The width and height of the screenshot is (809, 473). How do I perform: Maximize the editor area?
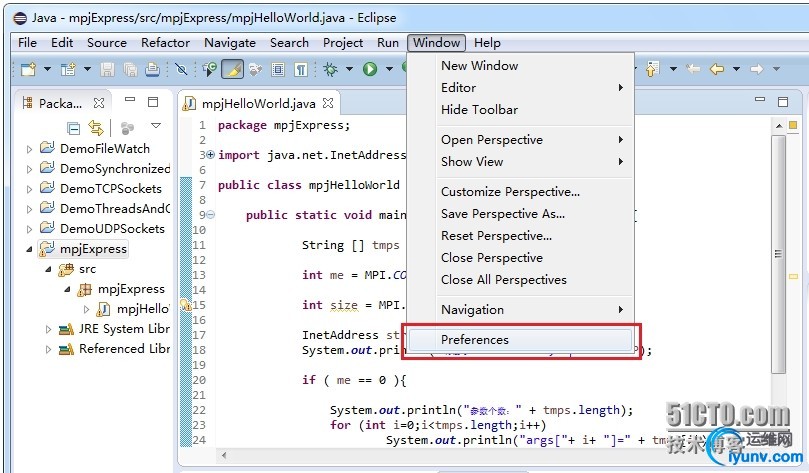(x=783, y=102)
